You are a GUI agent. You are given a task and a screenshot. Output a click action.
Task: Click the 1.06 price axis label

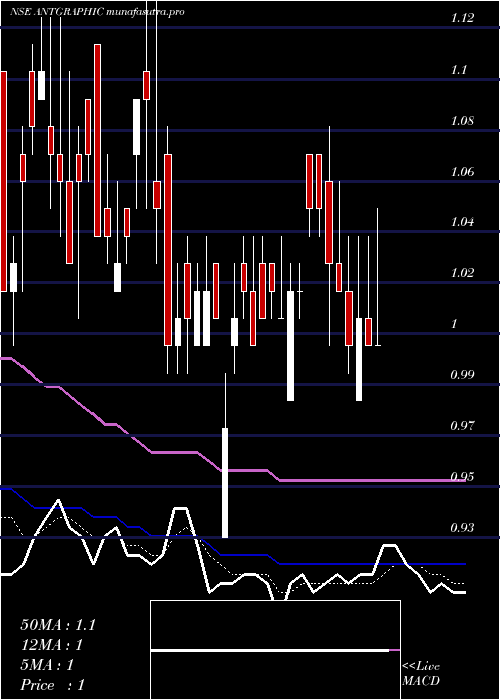coord(462,172)
